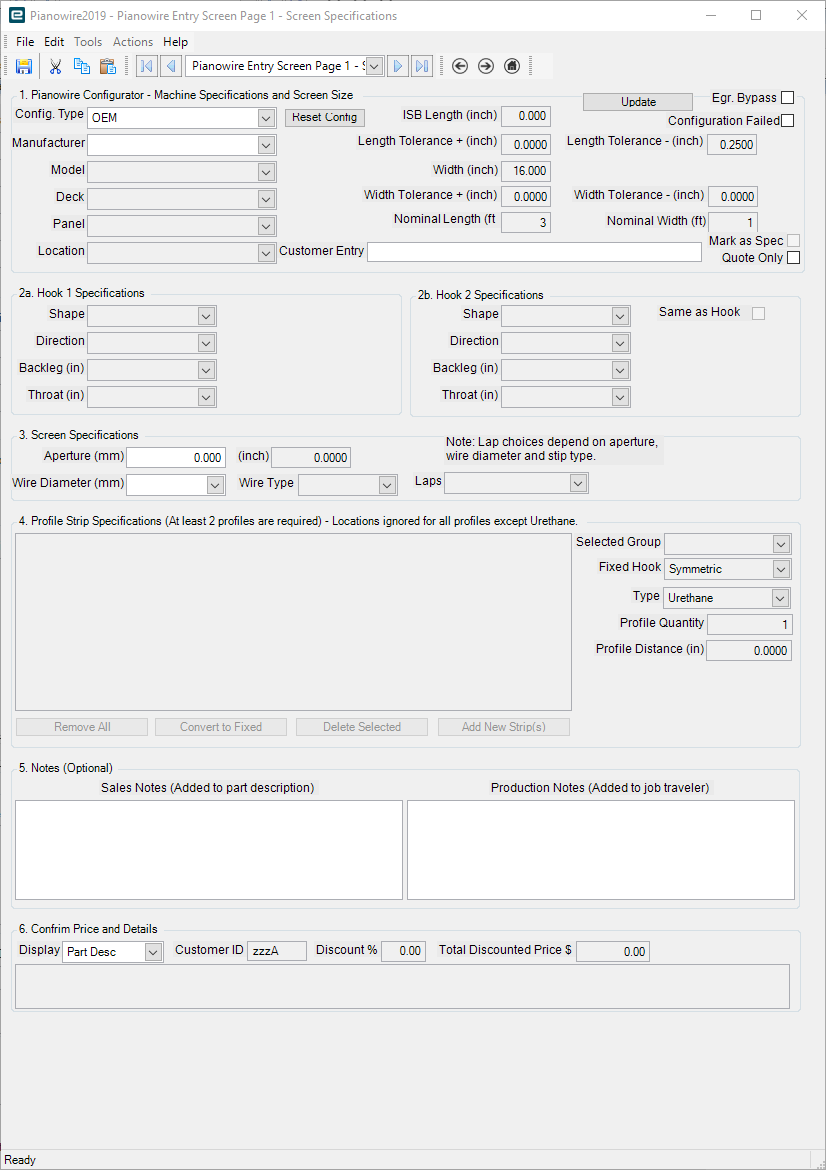Click the Remove All button
Image resolution: width=826 pixels, height=1170 pixels.
(x=82, y=727)
